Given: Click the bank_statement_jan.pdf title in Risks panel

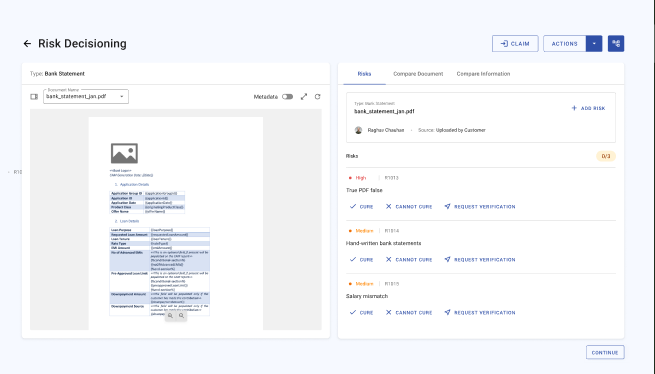Looking at the screenshot, I should coord(384,111).
